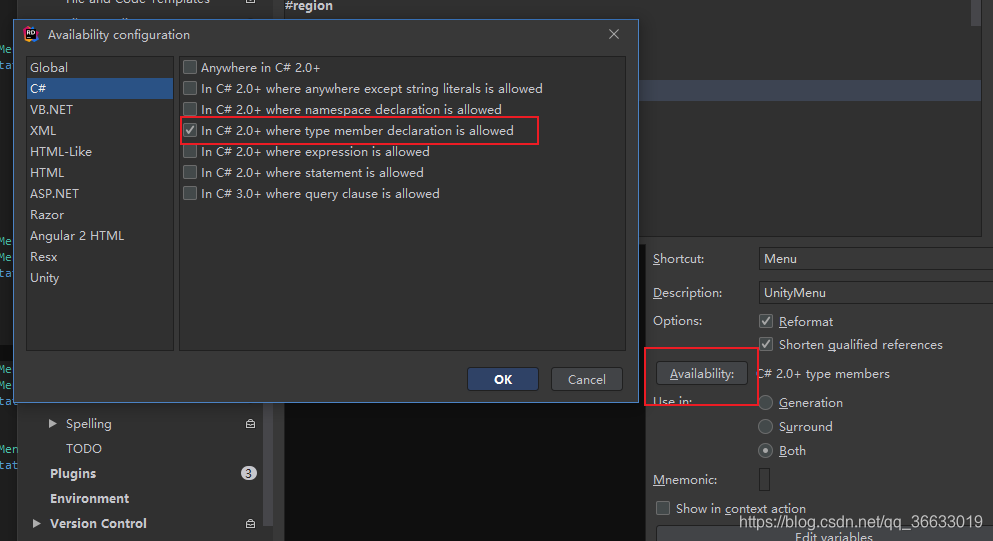The width and height of the screenshot is (993, 541).
Task: Select Razor in the scope list
Action: pos(99,214)
